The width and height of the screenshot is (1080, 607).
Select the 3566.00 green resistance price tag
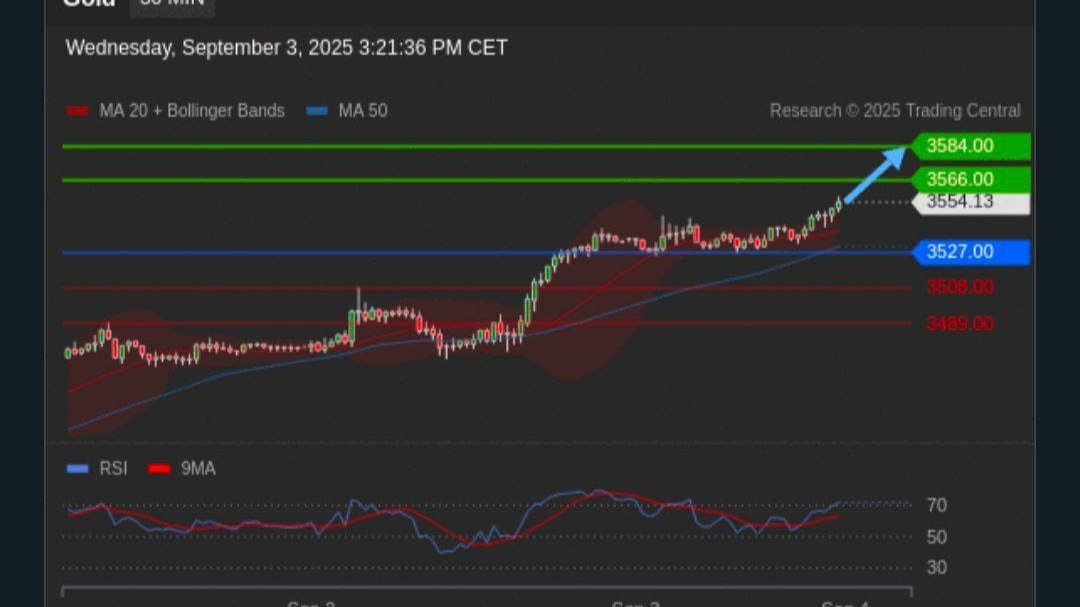tap(970, 180)
